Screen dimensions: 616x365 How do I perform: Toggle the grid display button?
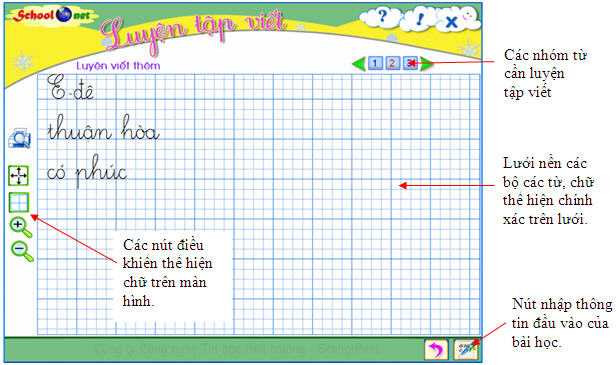[x=18, y=203]
